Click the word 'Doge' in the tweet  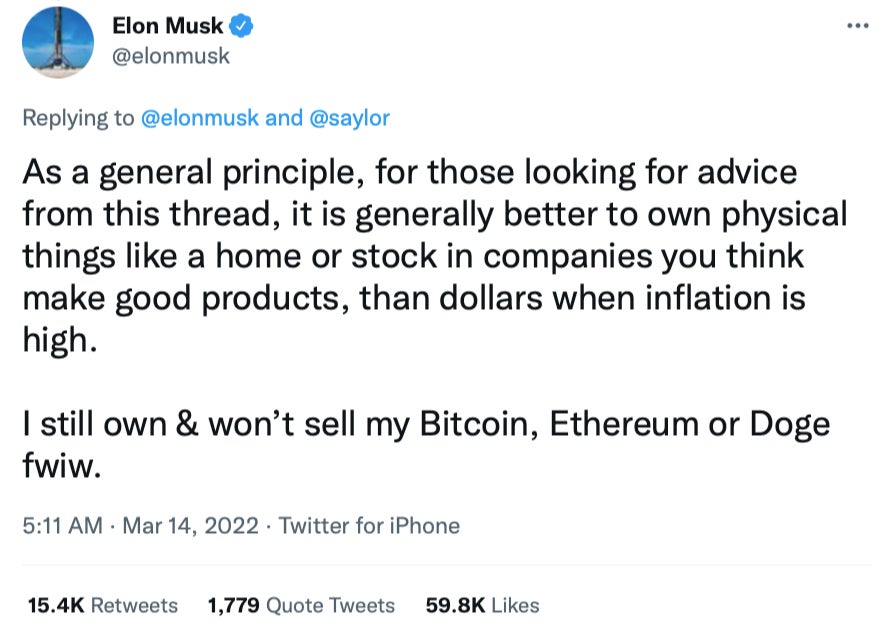791,424
